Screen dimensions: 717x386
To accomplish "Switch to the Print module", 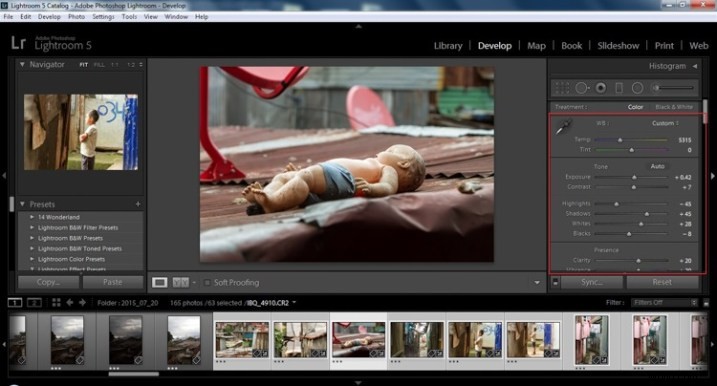I will (664, 46).
